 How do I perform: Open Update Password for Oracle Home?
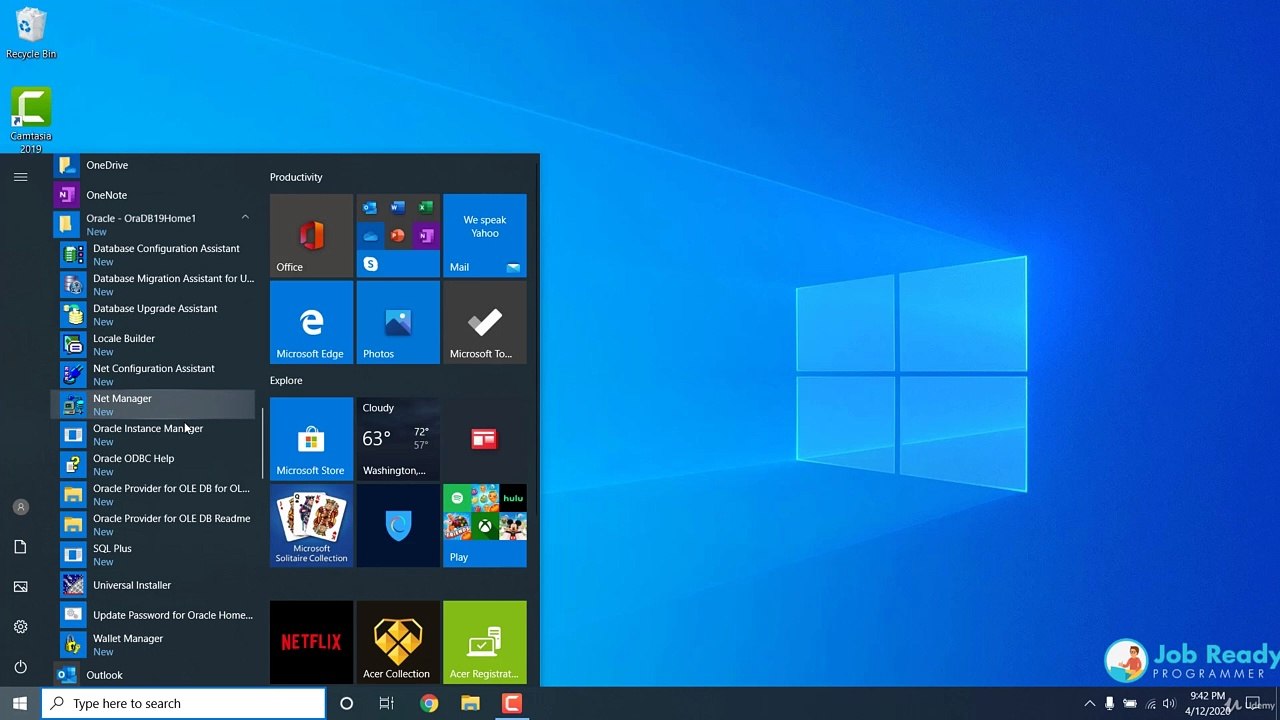pyautogui.click(x=154, y=615)
